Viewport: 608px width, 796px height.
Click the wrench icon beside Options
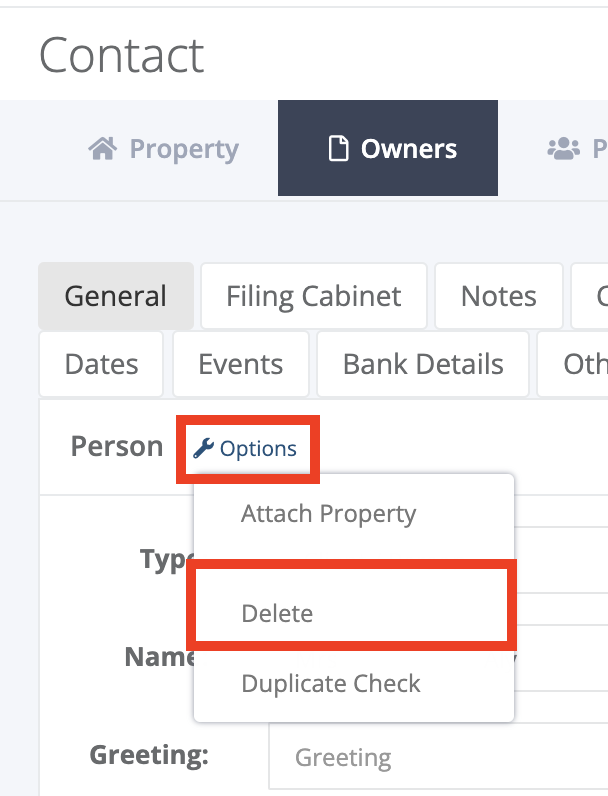[203, 449]
